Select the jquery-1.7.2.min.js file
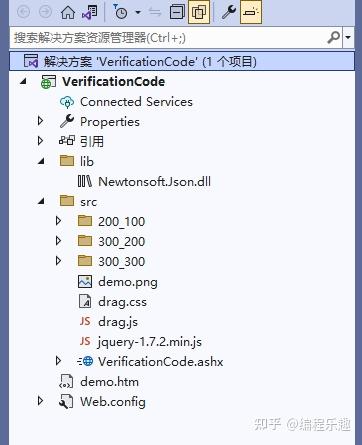362x445 pixels. [150, 342]
